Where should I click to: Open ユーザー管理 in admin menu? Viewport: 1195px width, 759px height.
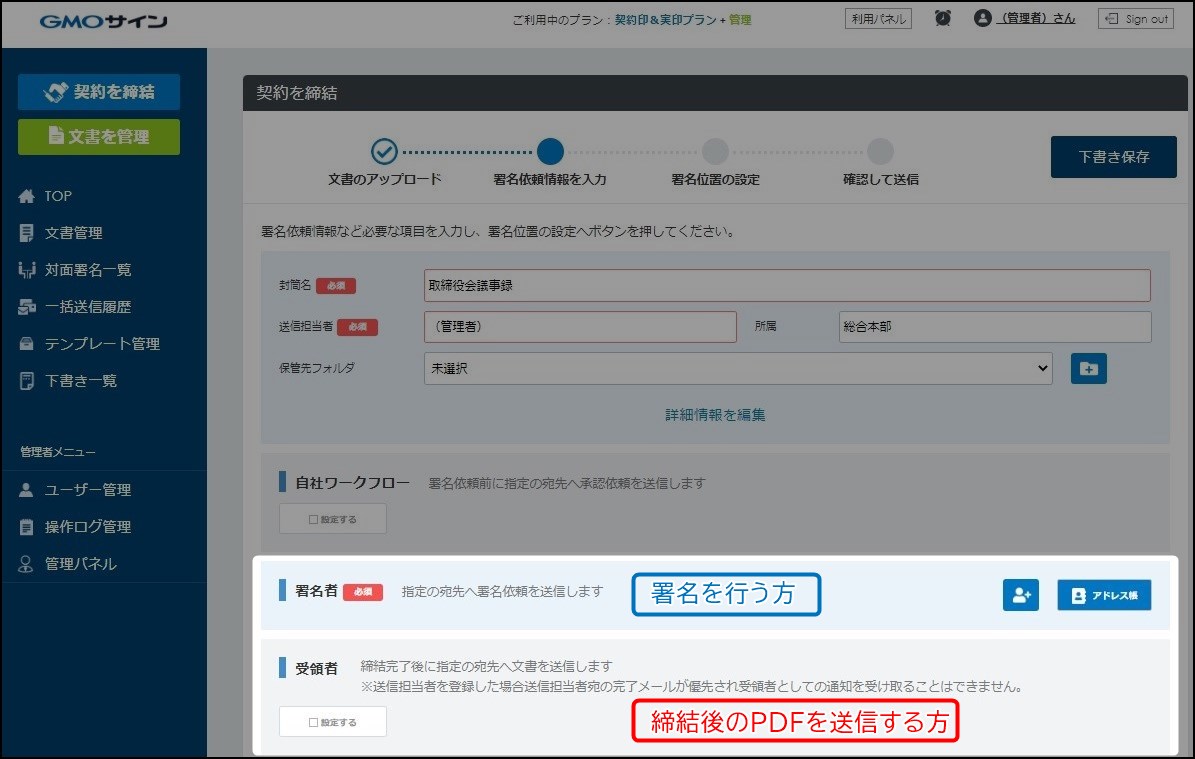tap(88, 489)
